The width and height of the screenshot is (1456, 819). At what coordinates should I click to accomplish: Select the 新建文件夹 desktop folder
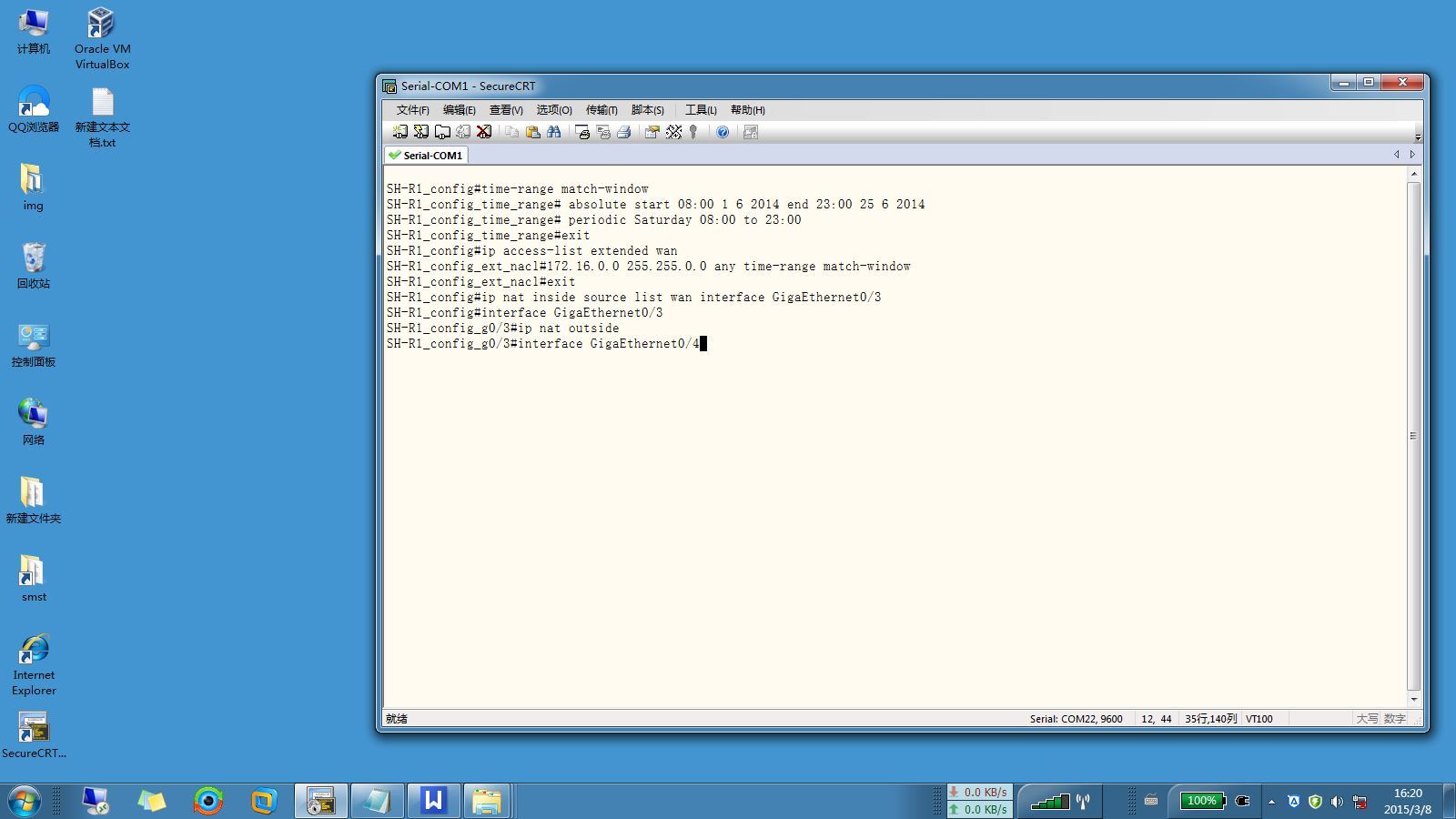(x=34, y=500)
